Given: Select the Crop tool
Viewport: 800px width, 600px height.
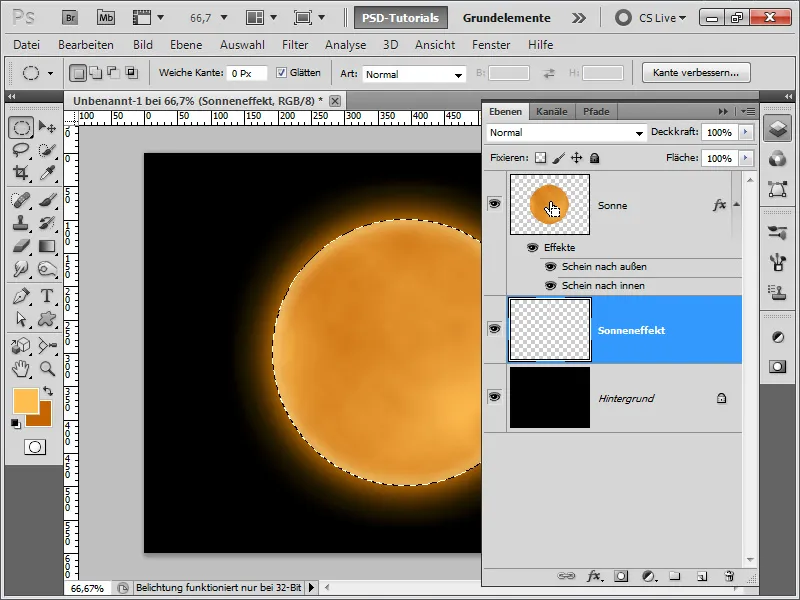Looking at the screenshot, I should coord(21,173).
